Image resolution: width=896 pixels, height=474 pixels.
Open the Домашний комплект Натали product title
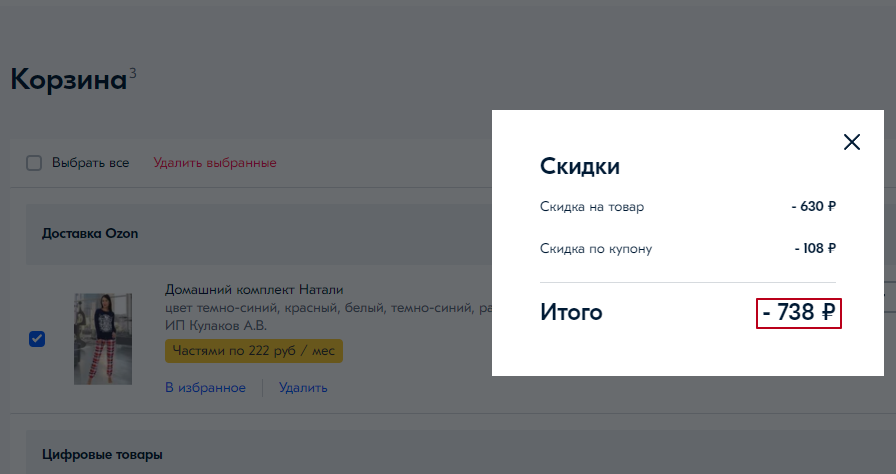pos(253,290)
